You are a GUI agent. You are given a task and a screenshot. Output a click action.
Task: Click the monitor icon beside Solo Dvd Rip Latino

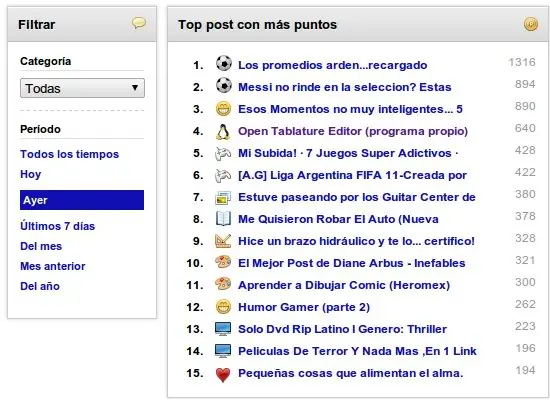click(223, 329)
